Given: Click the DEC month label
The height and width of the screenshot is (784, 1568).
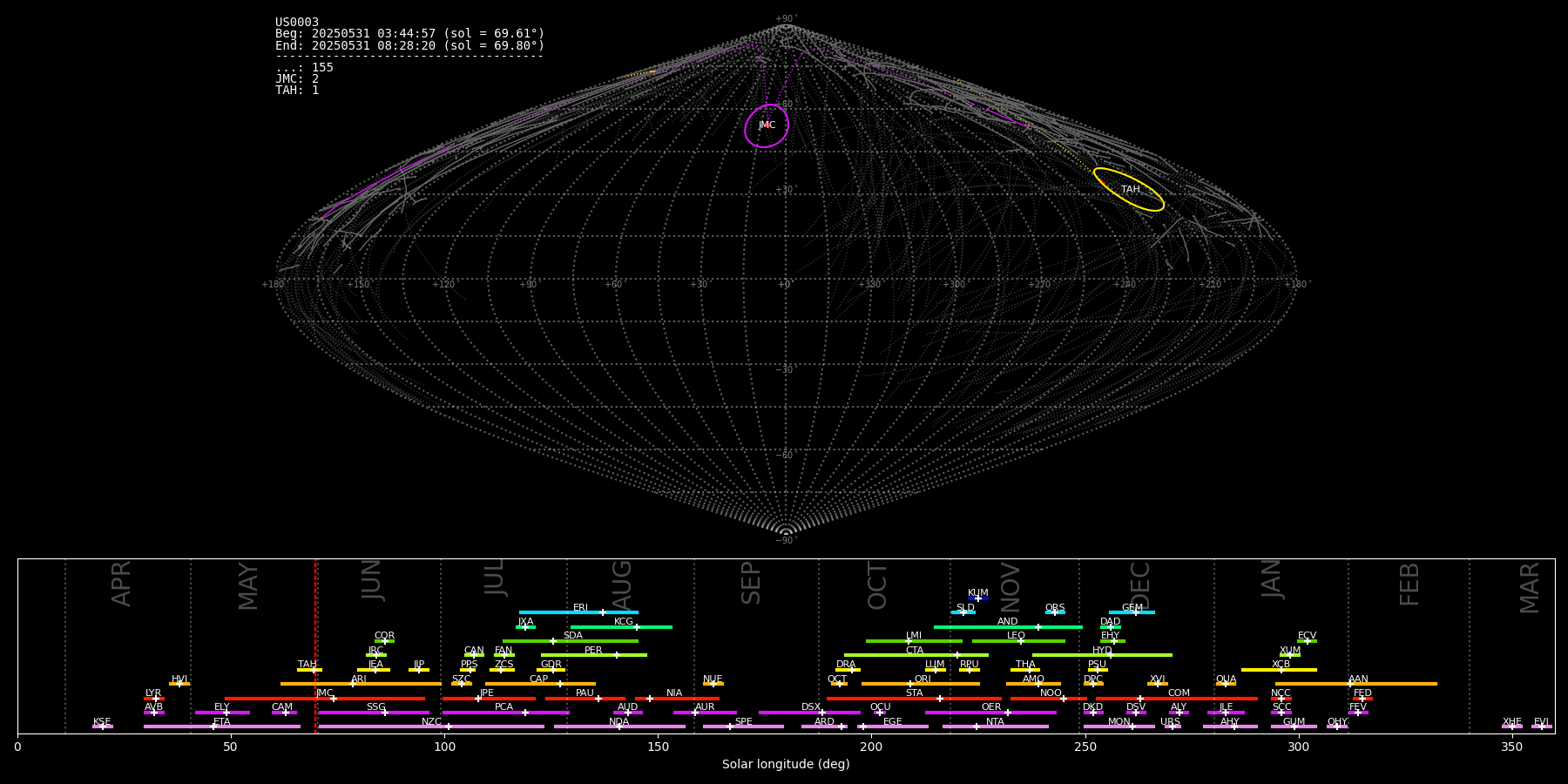Looking at the screenshot, I should [x=1139, y=585].
